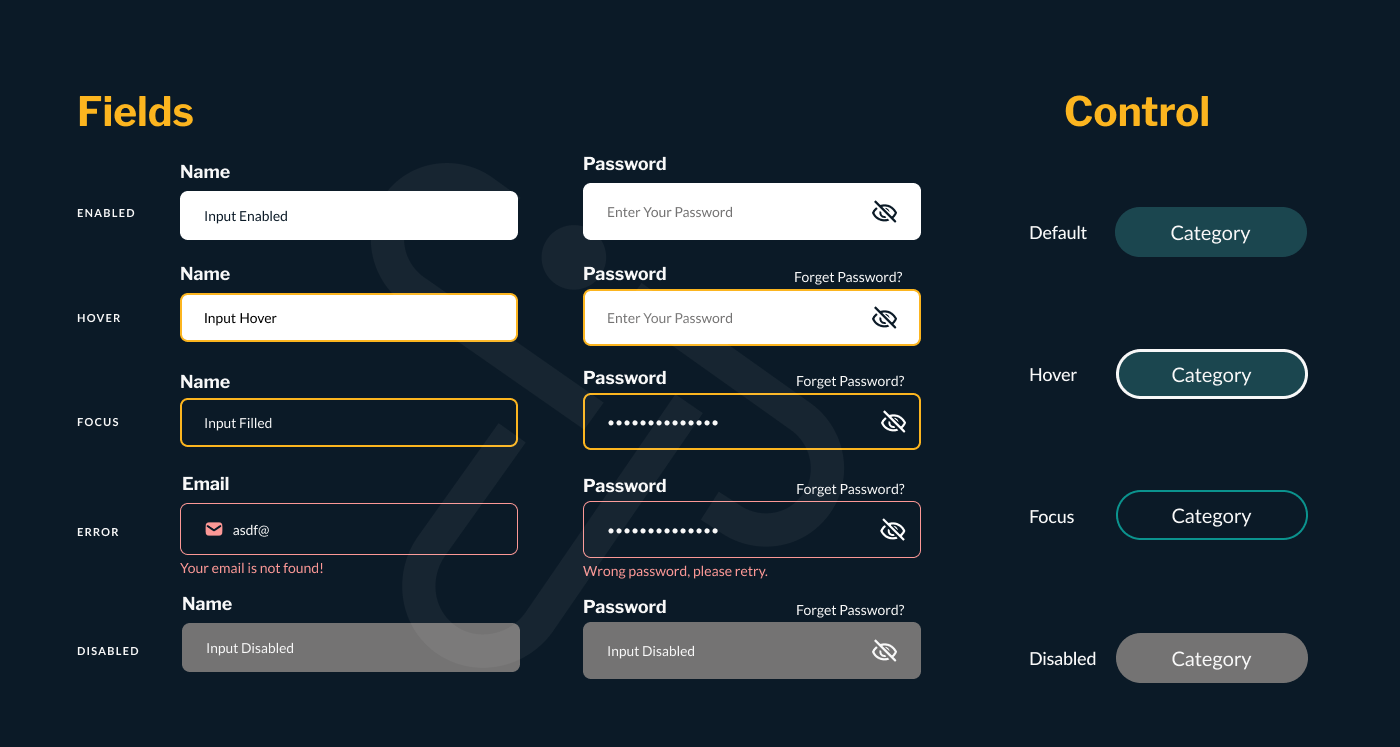Click the gray Input Disabled name field

click(x=350, y=648)
